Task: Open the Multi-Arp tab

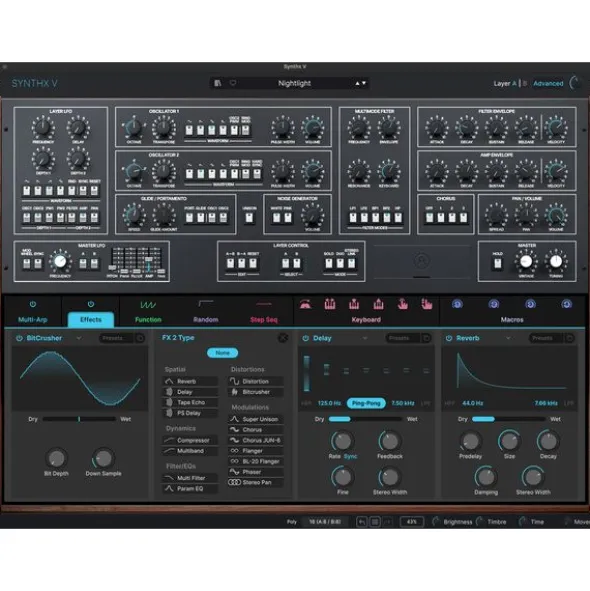Action: coord(33,319)
